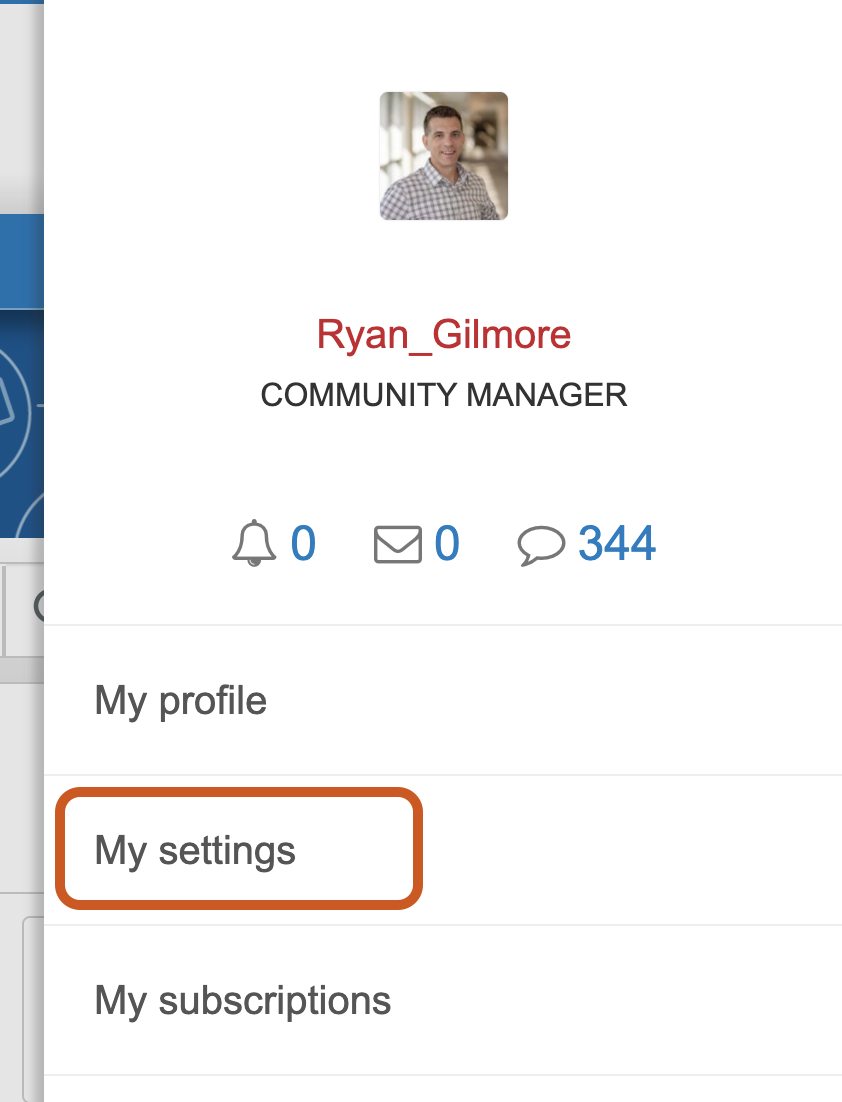The width and height of the screenshot is (842, 1102).
Task: Open My subscriptions
Action: click(242, 1000)
